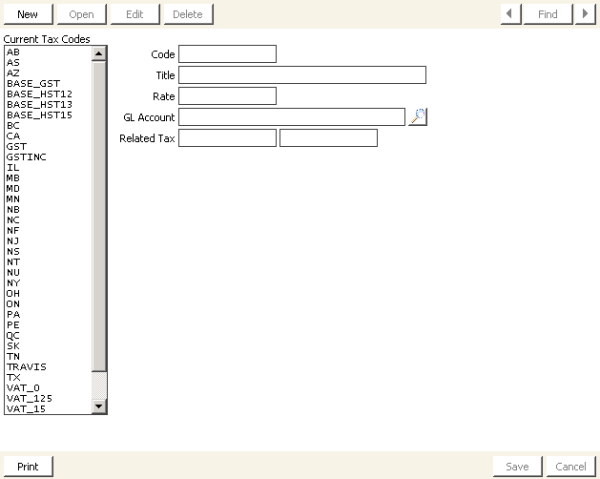Image resolution: width=600 pixels, height=479 pixels.
Task: Select tax code OH
Action: pos(48,293)
